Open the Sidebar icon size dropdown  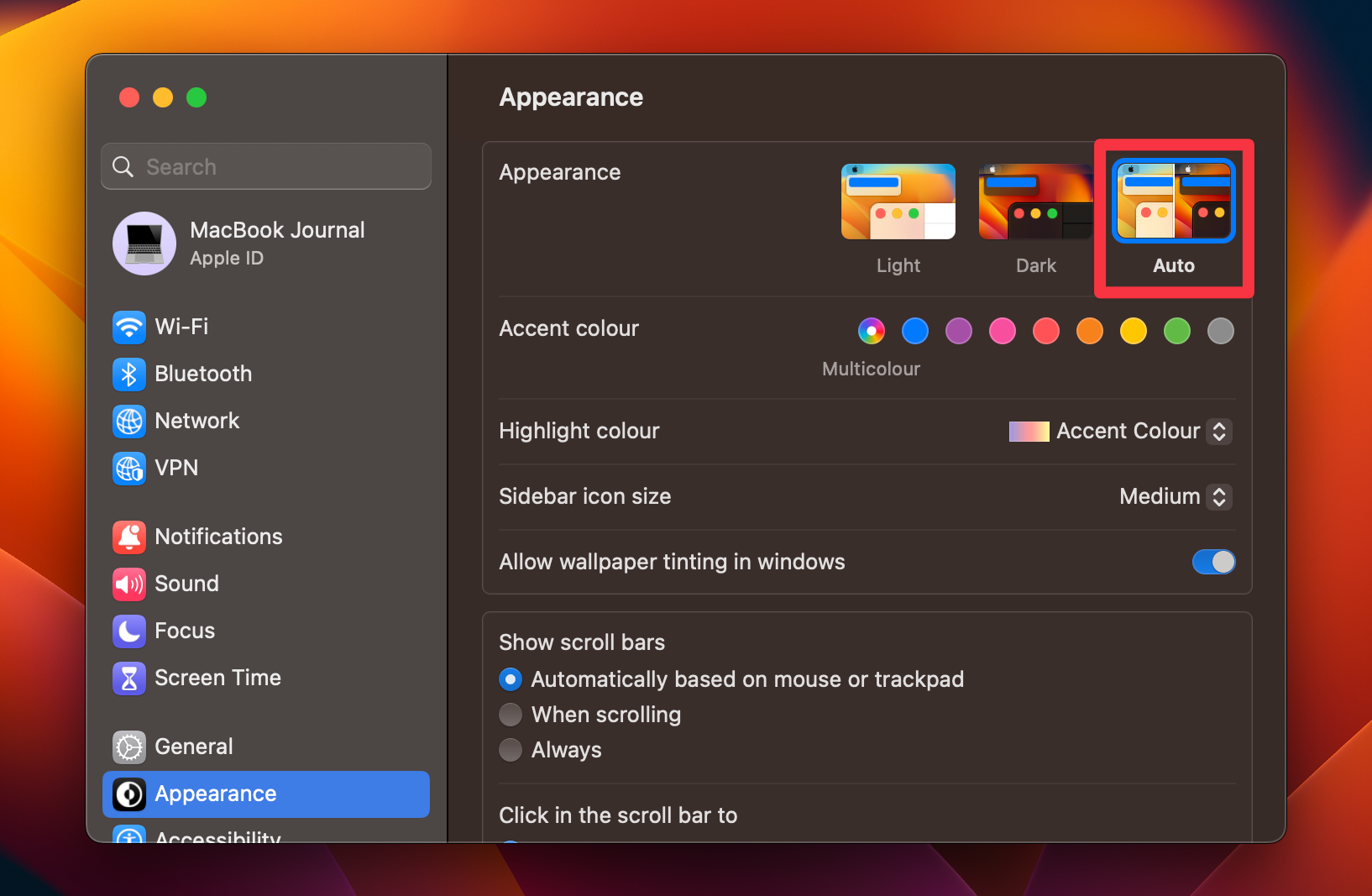(x=1218, y=496)
